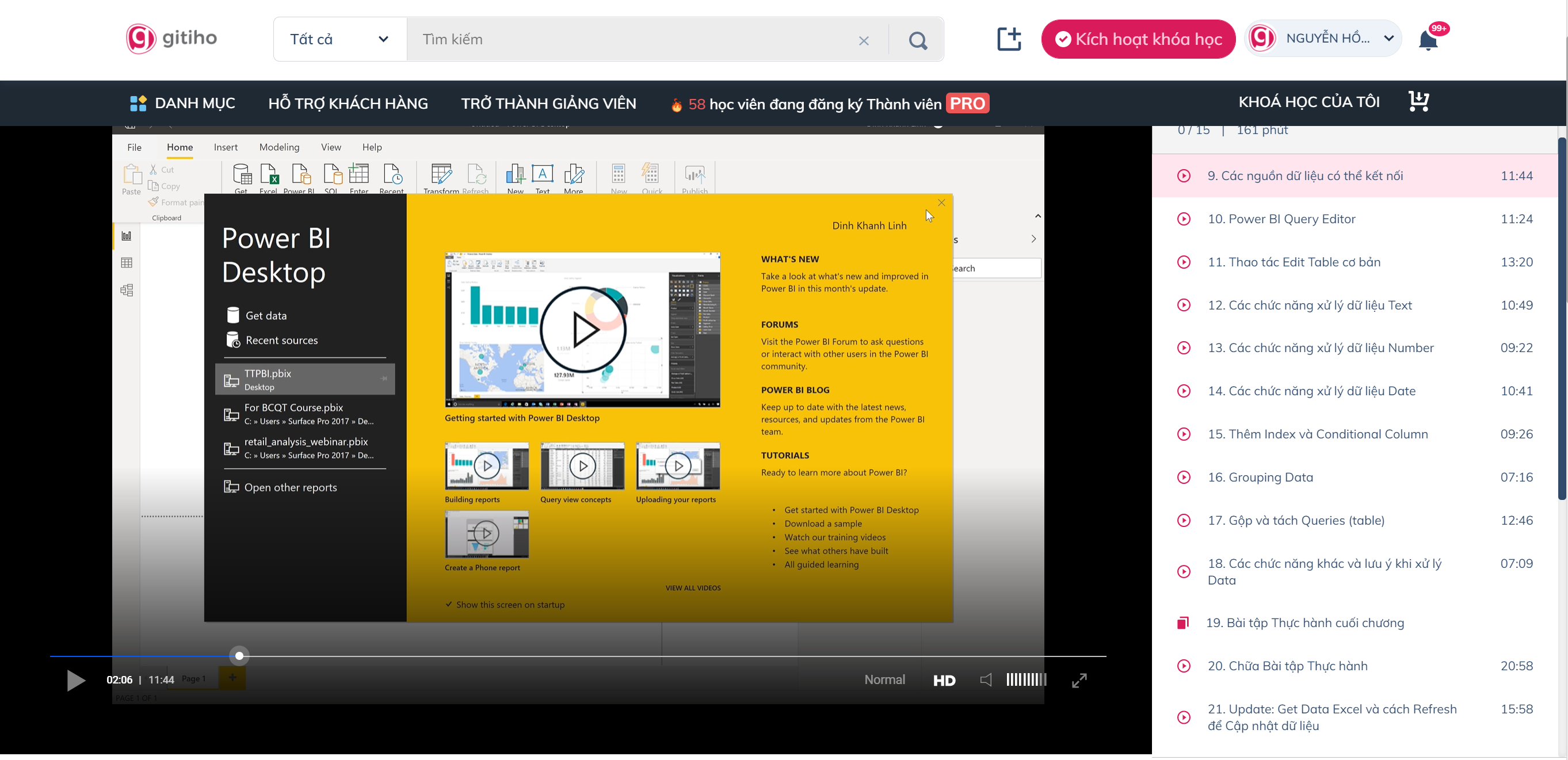Click Get data in Power BI splash

(x=256, y=315)
